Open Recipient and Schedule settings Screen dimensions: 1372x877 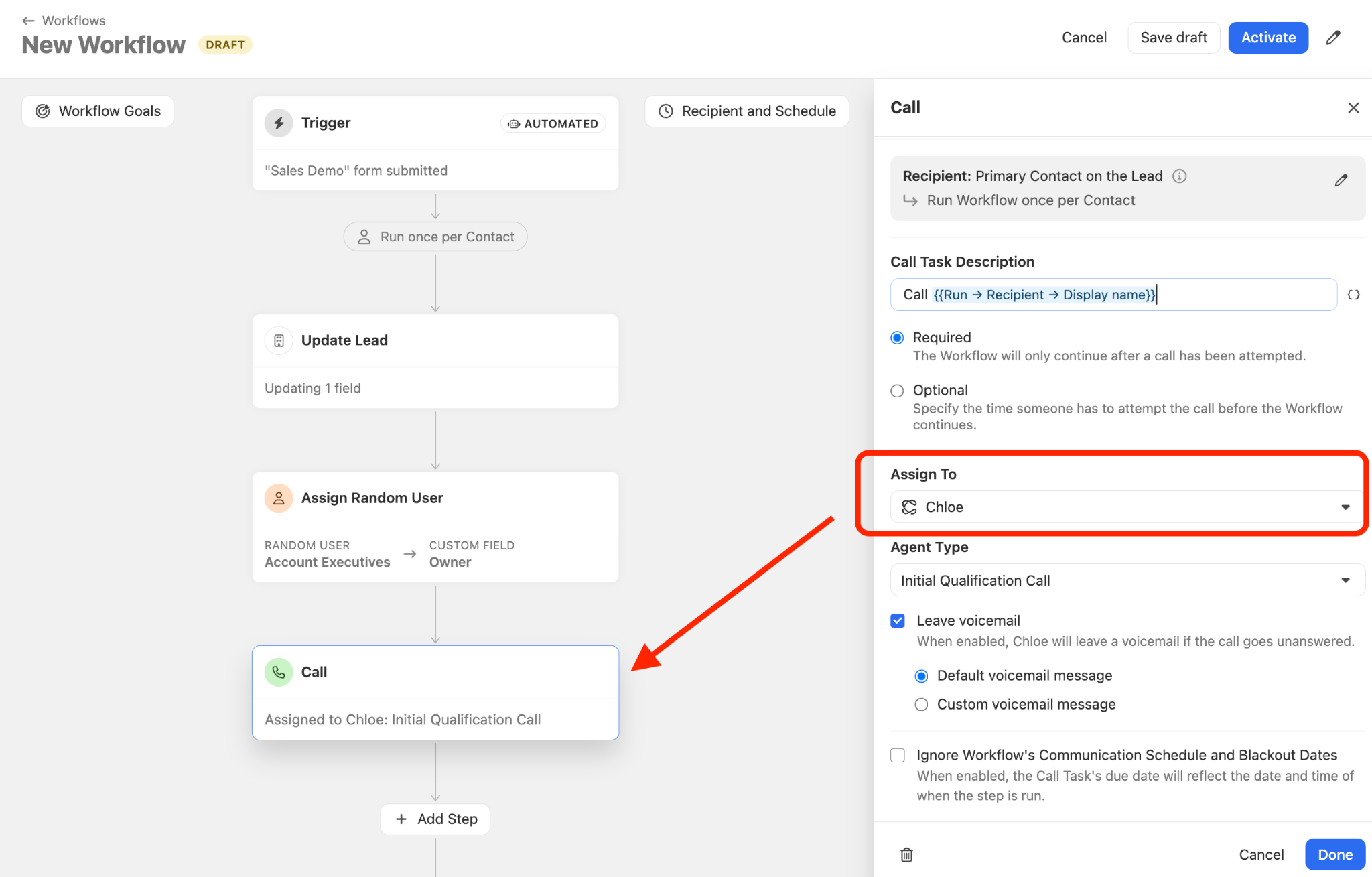pos(747,111)
